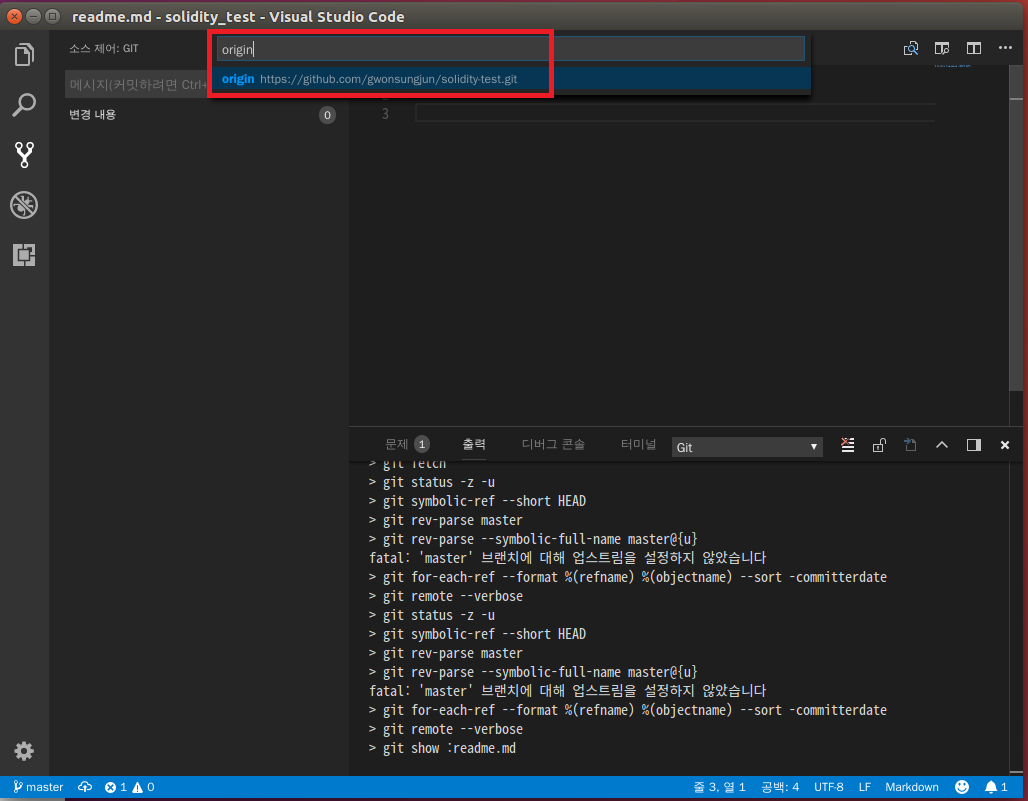
Task: Select the origin remote suggestion
Action: [x=511, y=79]
